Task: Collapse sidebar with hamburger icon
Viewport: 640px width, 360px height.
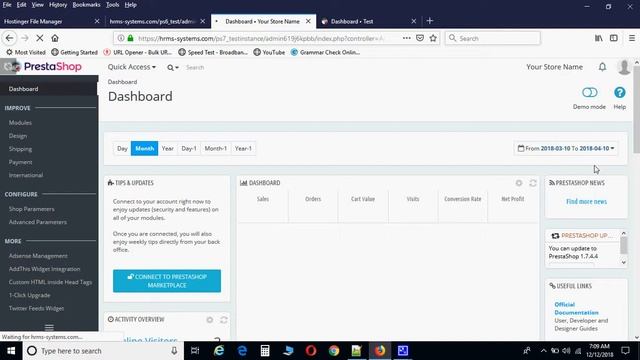Action: (49, 327)
